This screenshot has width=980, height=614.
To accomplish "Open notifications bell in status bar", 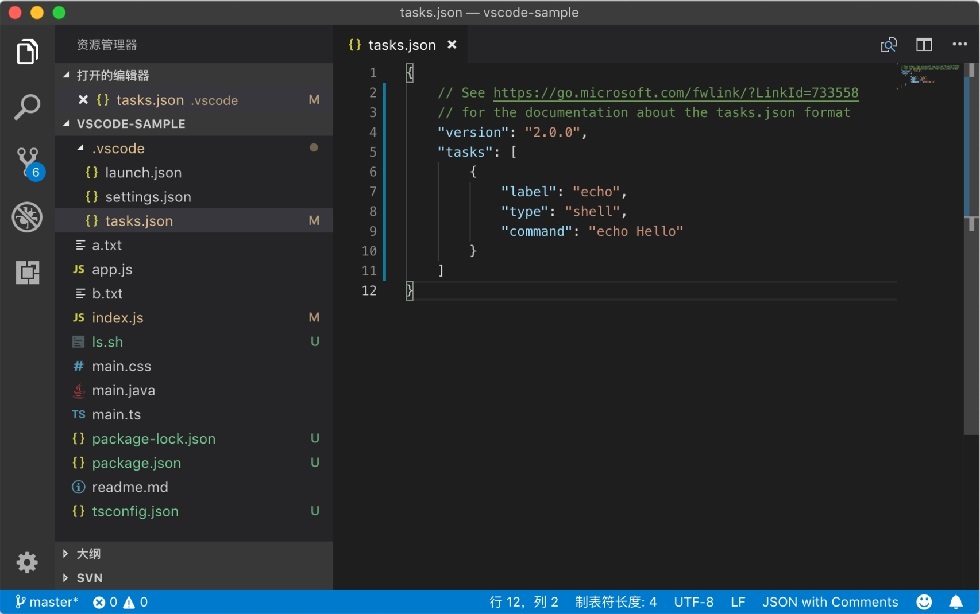I will (956, 601).
